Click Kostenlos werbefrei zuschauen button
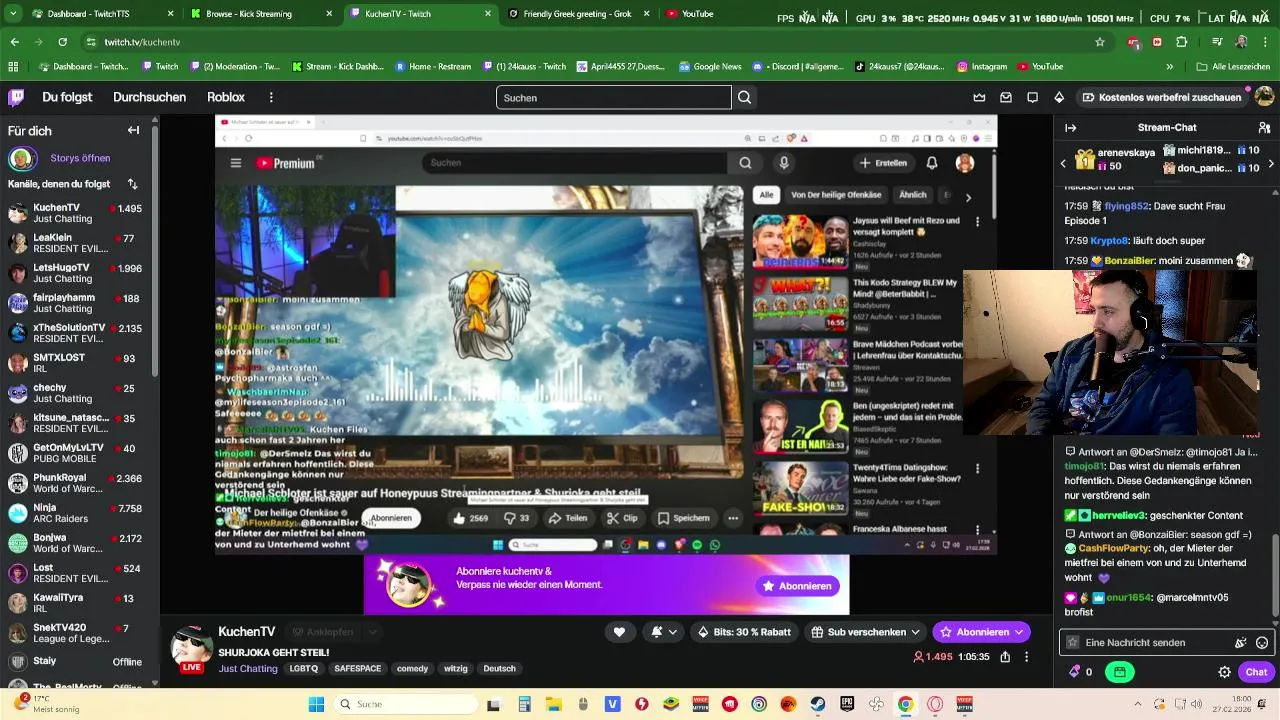 point(1162,97)
